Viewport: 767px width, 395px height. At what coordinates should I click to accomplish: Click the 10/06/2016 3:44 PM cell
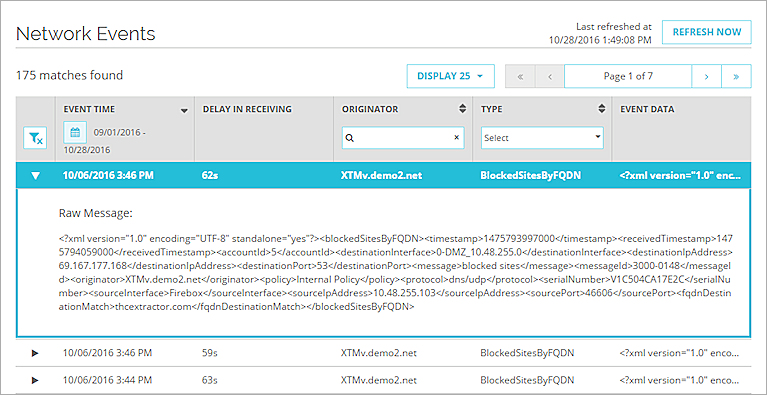[x=108, y=380]
